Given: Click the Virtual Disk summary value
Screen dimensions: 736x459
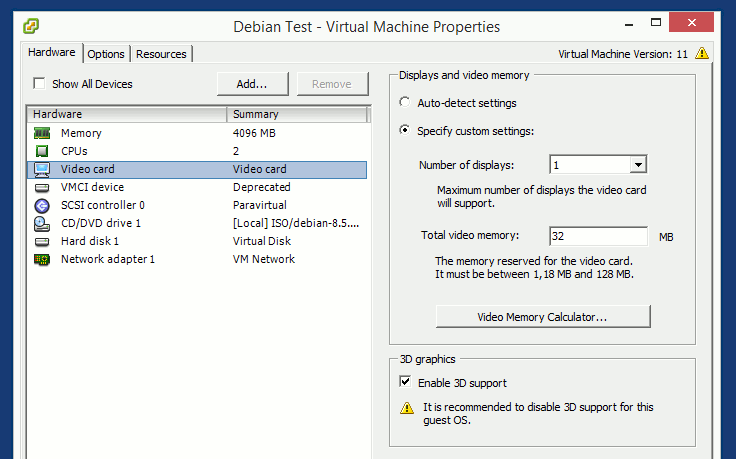Looking at the screenshot, I should 262,241.
